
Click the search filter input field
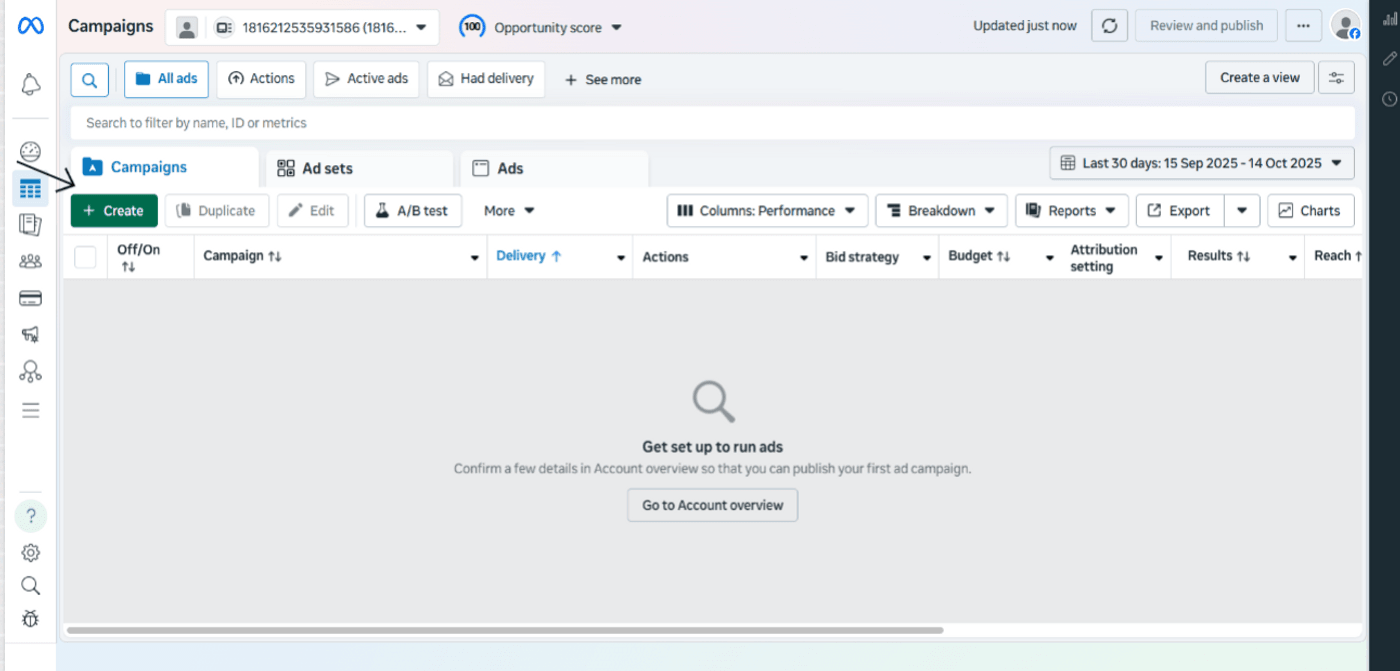[x=712, y=123]
